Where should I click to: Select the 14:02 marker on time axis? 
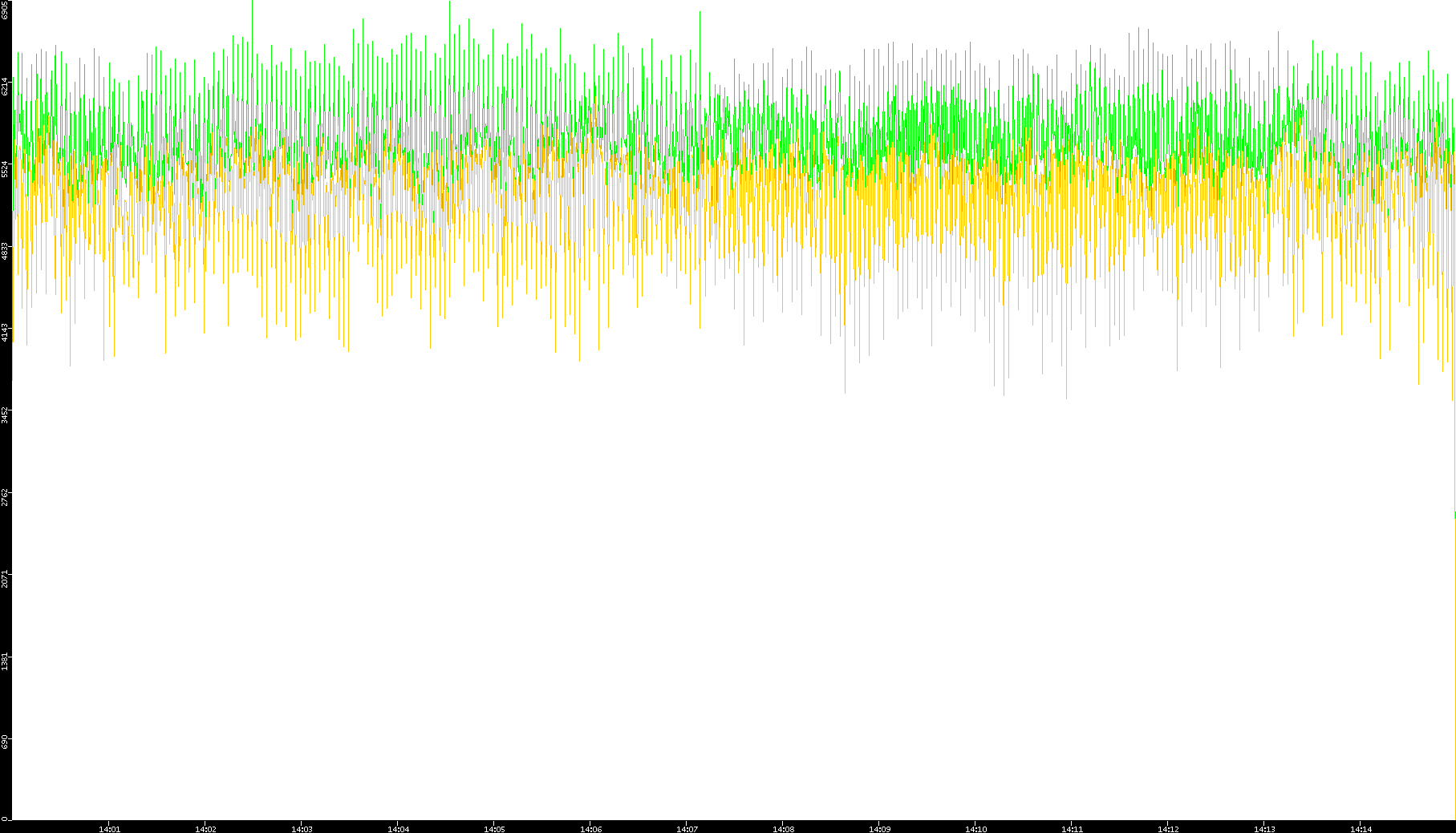click(x=205, y=829)
